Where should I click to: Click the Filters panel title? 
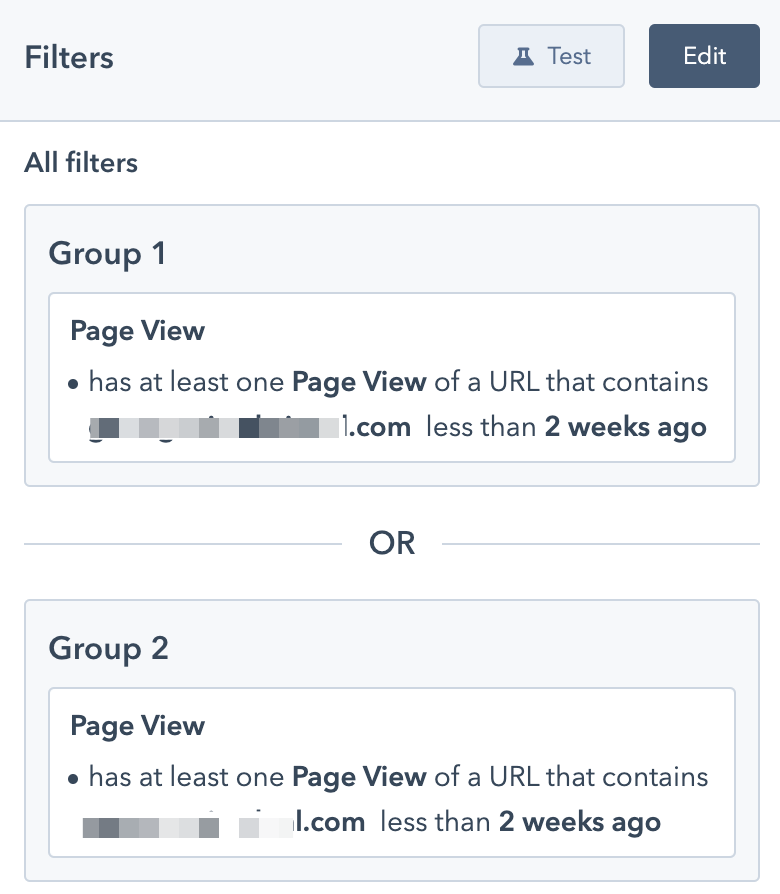(69, 57)
